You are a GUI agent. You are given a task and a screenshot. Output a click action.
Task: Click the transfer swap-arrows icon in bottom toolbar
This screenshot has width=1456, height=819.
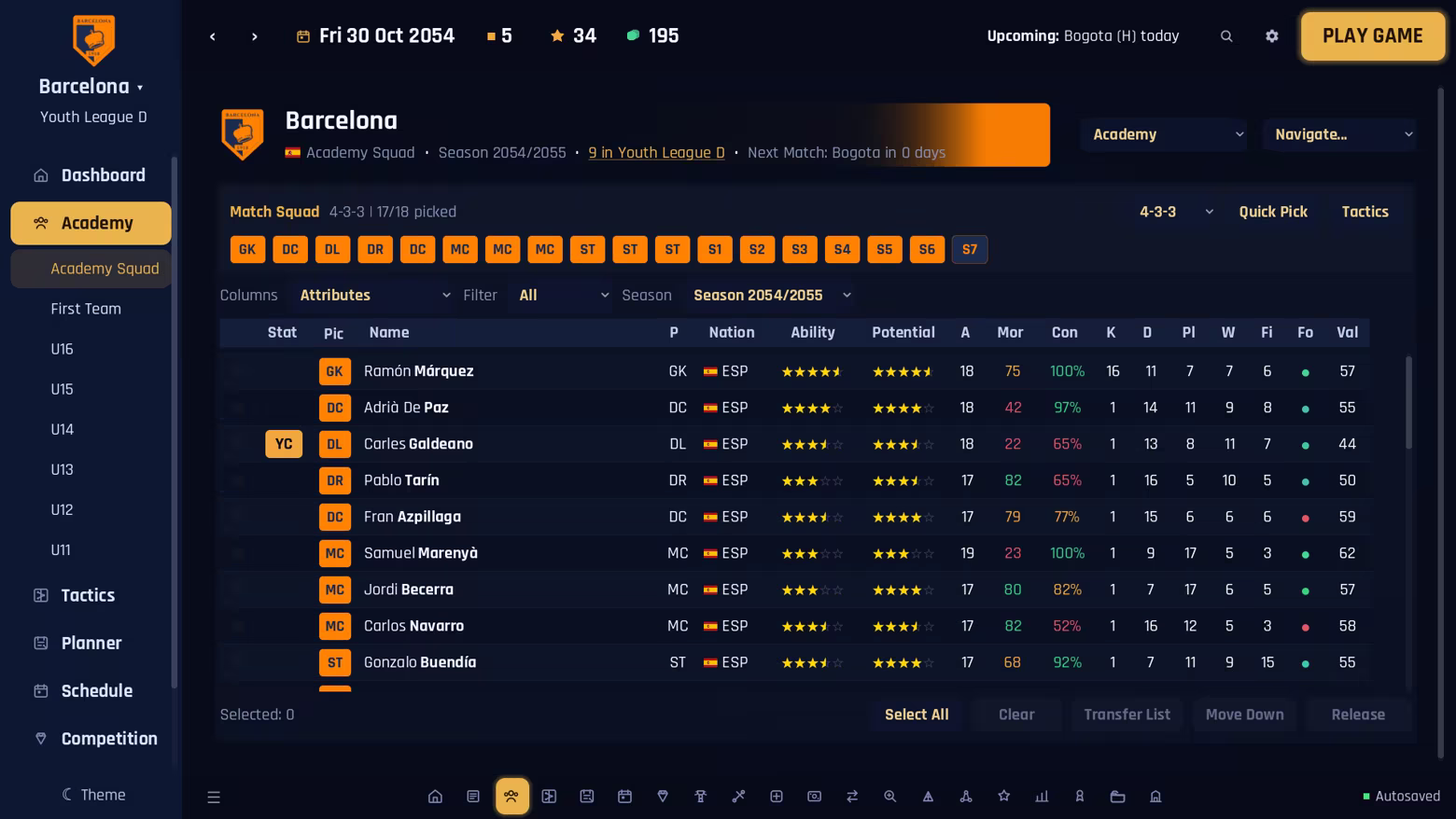(x=852, y=797)
